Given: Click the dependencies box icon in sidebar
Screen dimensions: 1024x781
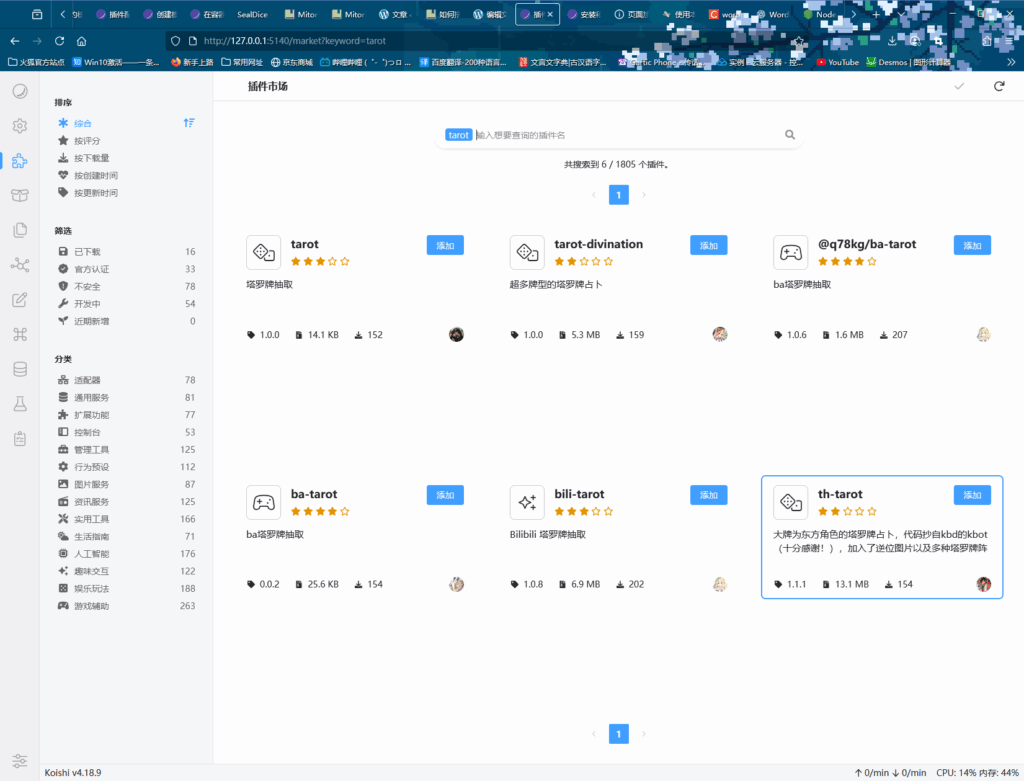Looking at the screenshot, I should [x=19, y=195].
